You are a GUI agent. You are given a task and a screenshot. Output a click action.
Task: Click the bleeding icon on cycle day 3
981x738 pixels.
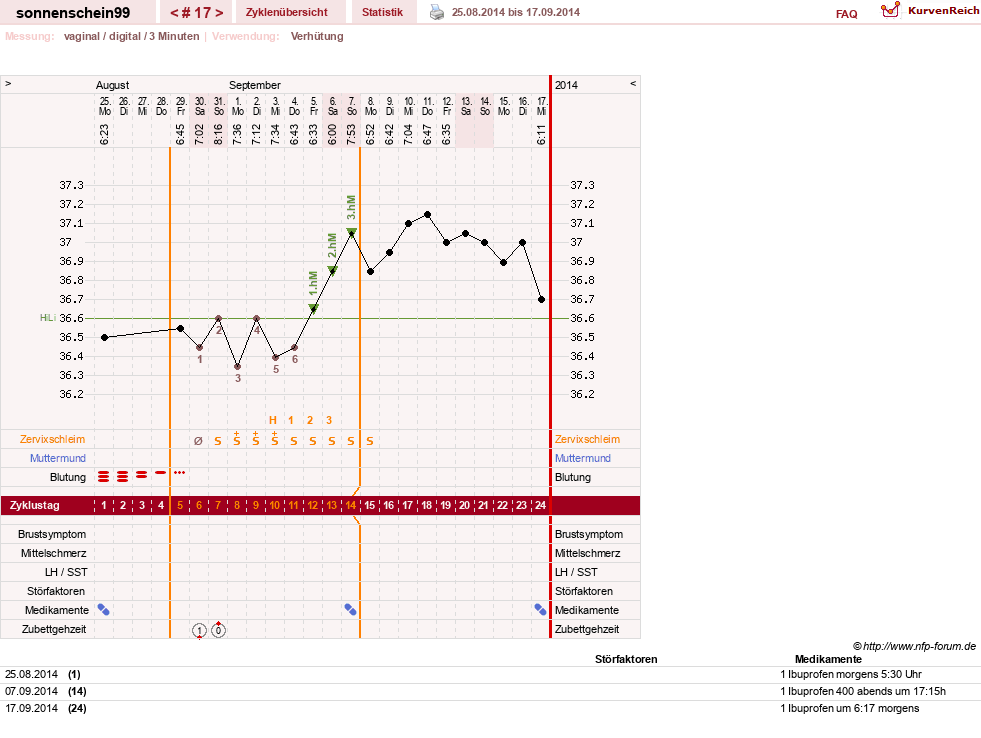tap(142, 475)
